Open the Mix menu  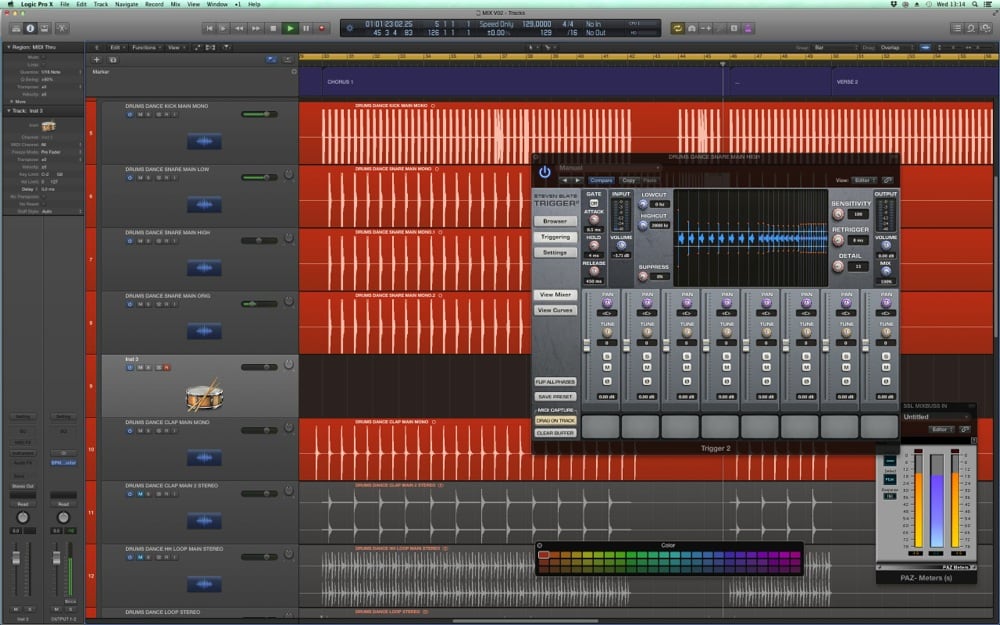click(175, 4)
